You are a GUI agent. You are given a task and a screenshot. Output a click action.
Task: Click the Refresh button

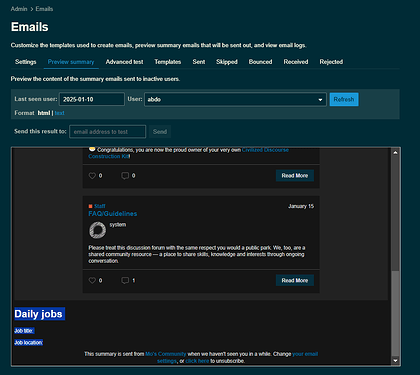pyautogui.click(x=344, y=99)
